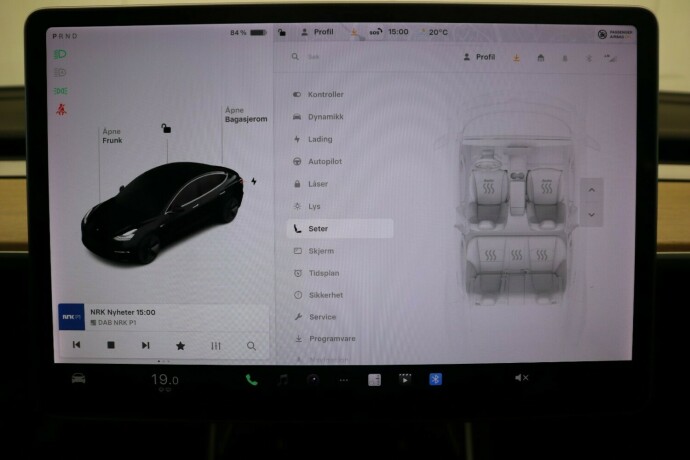
Task: Tap the unlock padlock above the car
Action: [166, 128]
